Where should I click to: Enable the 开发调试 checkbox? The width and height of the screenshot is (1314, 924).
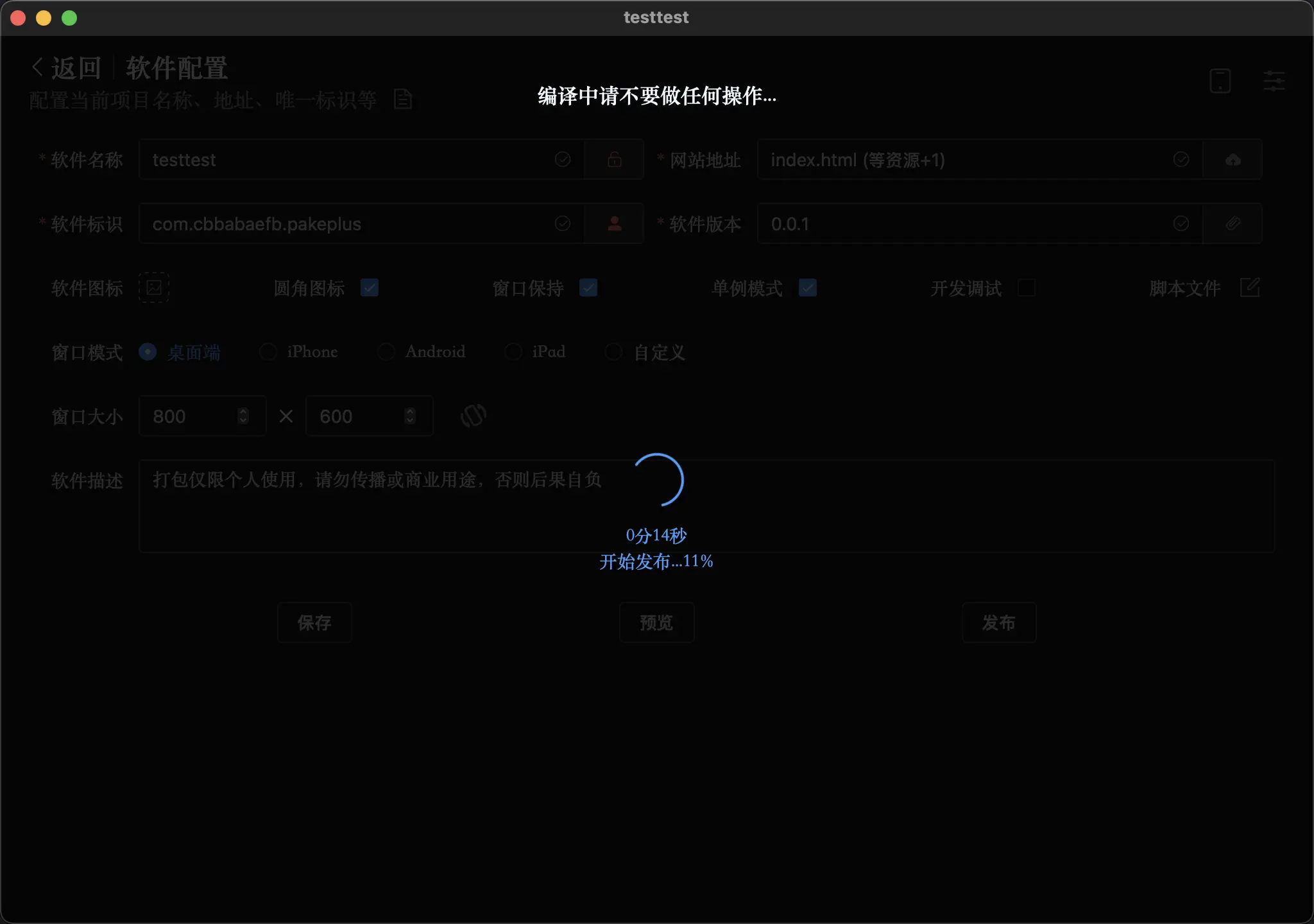pos(1027,287)
